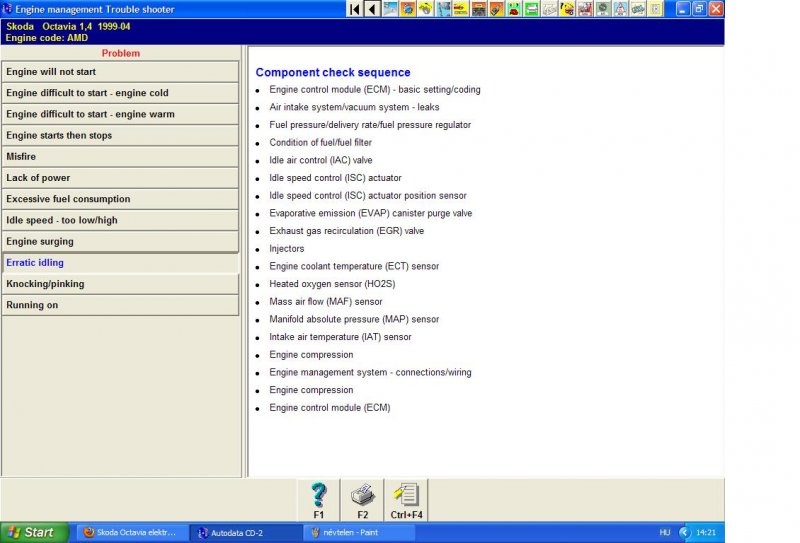Click 'Idle air control (IAC) valve'
Viewport: 800px width, 543px height.
(x=320, y=160)
